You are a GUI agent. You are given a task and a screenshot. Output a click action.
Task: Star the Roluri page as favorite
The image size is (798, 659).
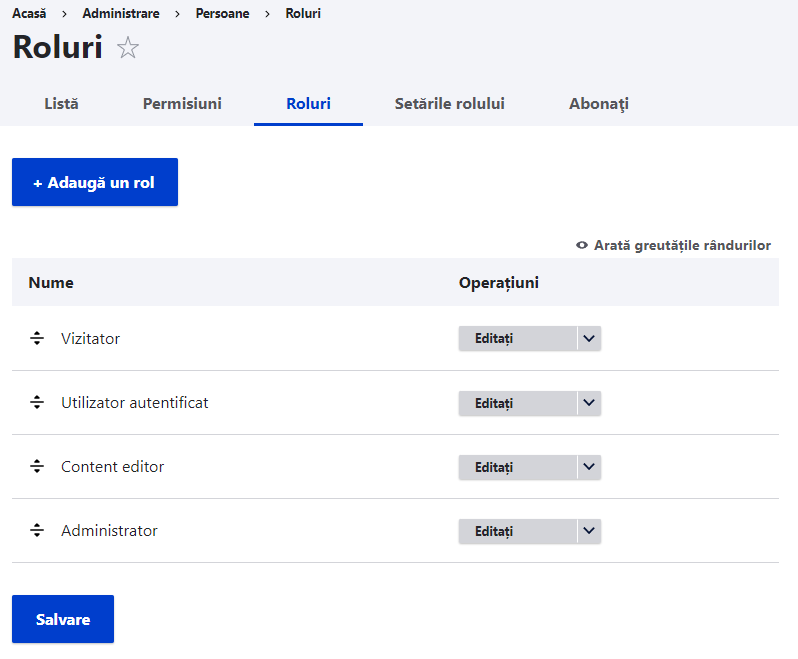click(128, 48)
